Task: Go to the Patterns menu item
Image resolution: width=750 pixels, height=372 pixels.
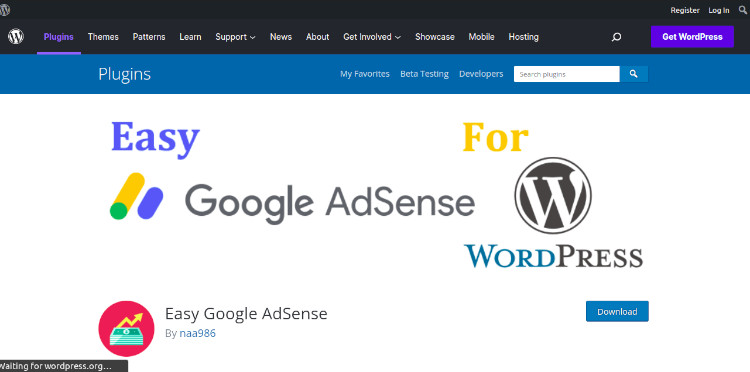Action: [x=149, y=37]
